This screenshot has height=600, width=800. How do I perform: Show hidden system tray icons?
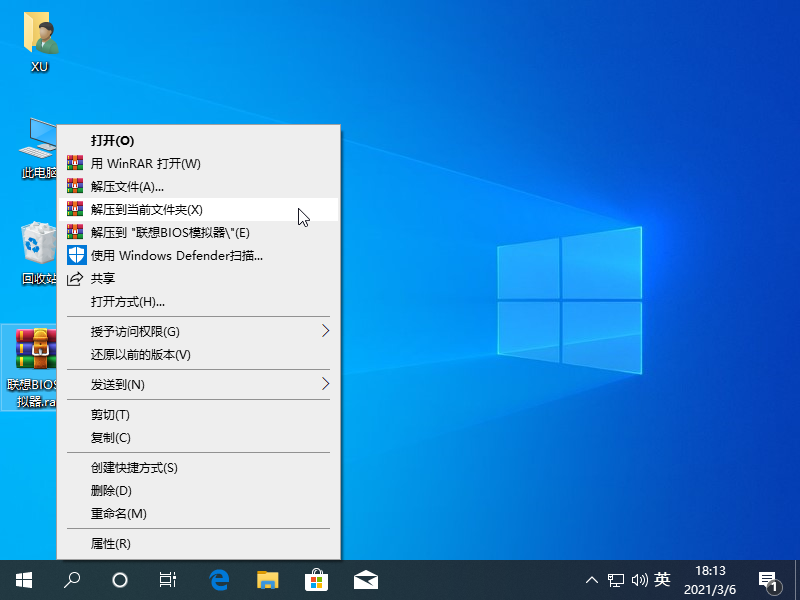click(591, 580)
